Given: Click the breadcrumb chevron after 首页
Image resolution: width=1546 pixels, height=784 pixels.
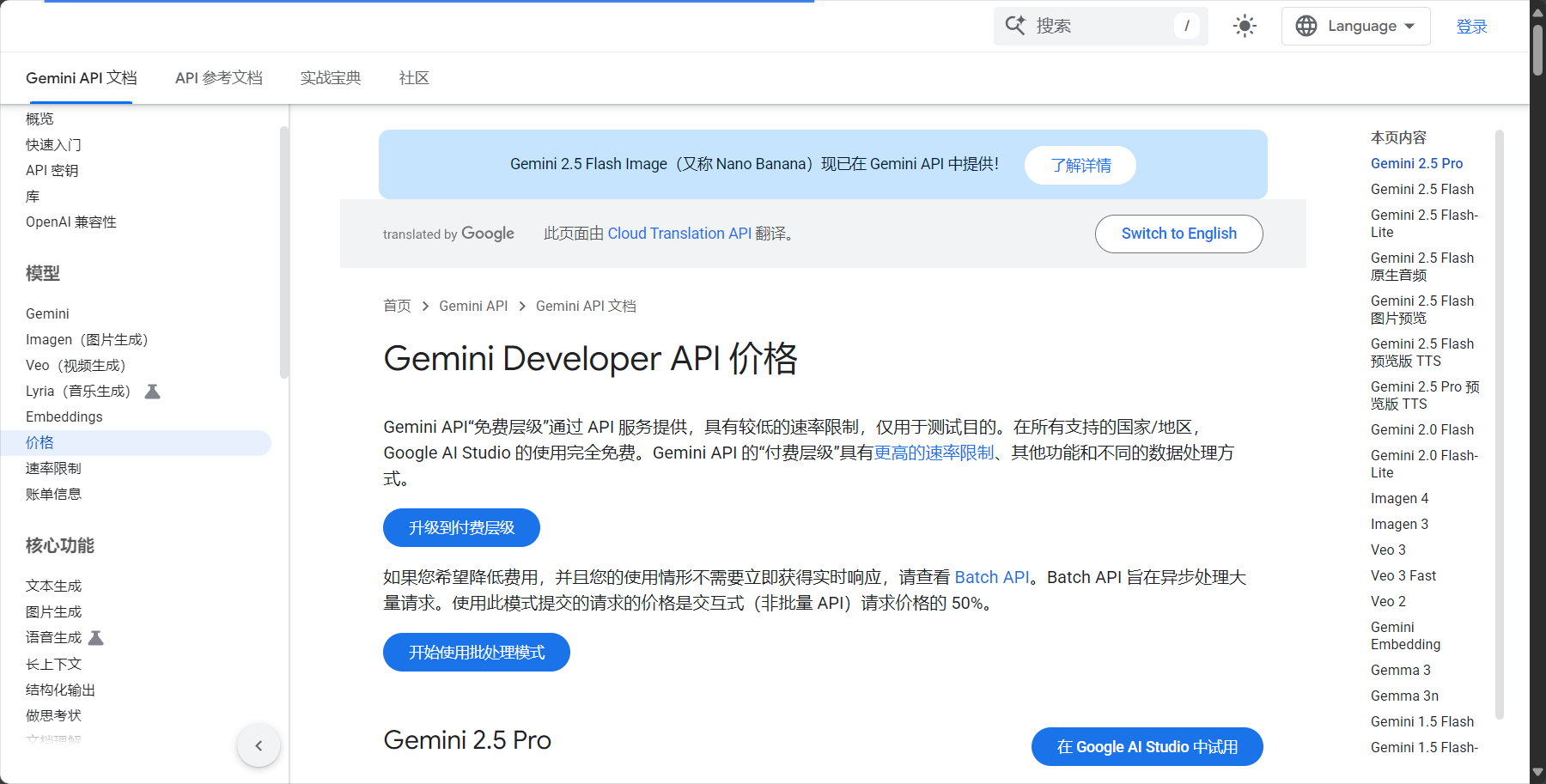Looking at the screenshot, I should [425, 307].
